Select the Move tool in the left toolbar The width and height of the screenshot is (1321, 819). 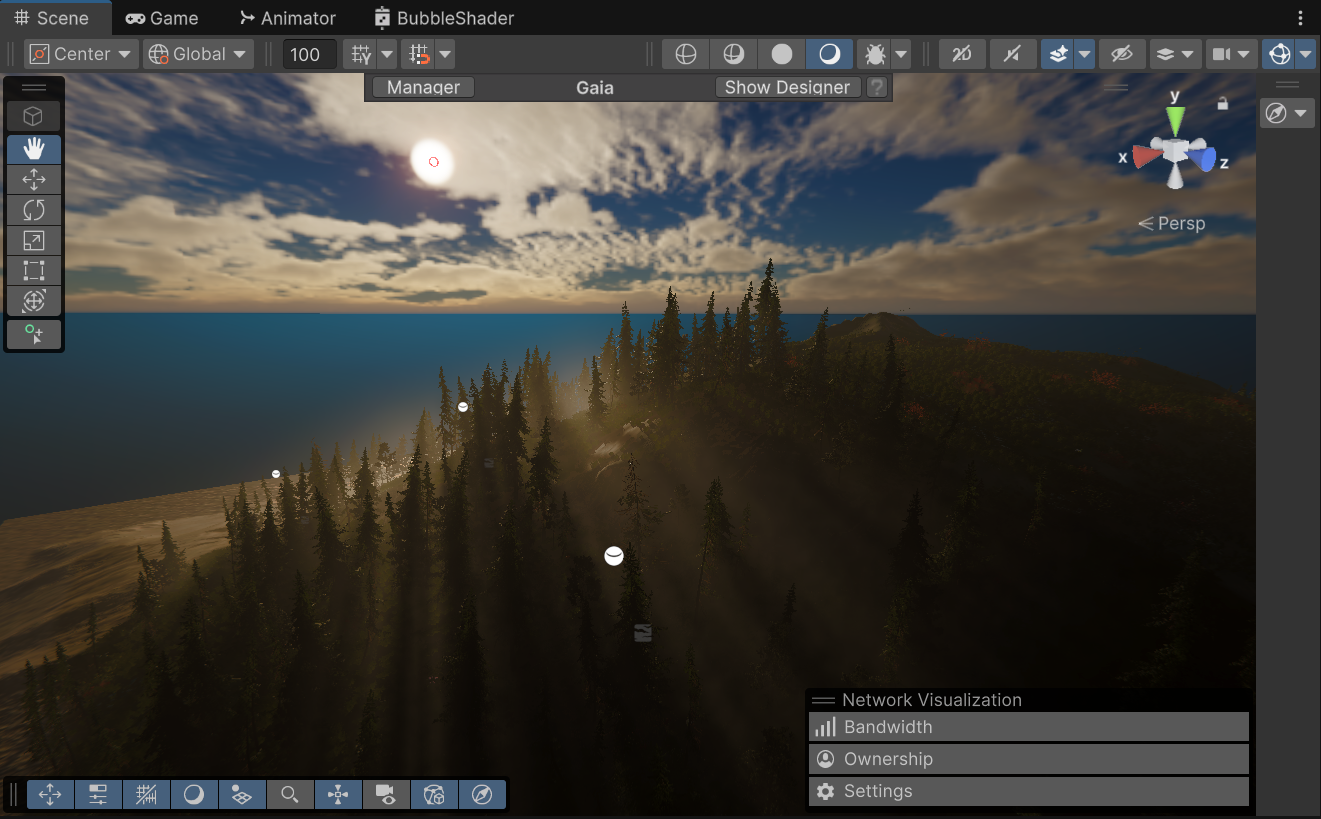33,179
